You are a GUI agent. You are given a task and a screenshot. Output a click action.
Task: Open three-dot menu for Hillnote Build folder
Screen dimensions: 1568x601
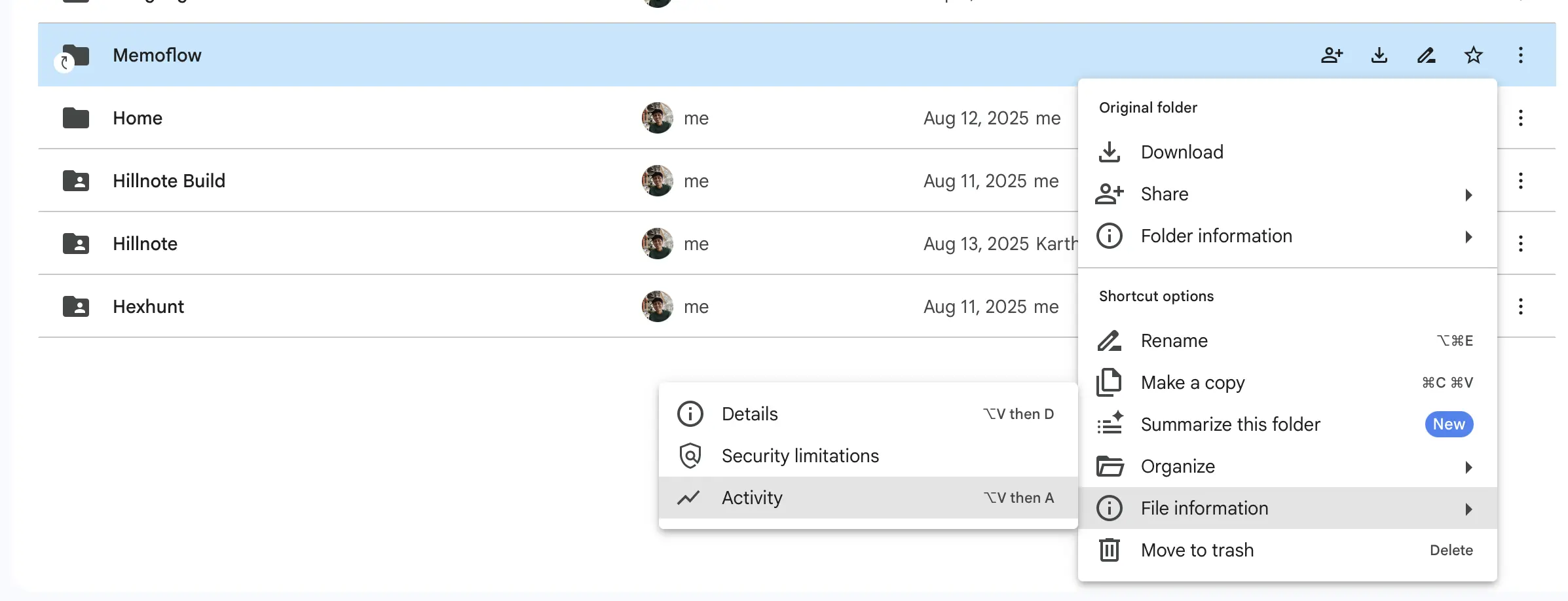coord(1520,181)
